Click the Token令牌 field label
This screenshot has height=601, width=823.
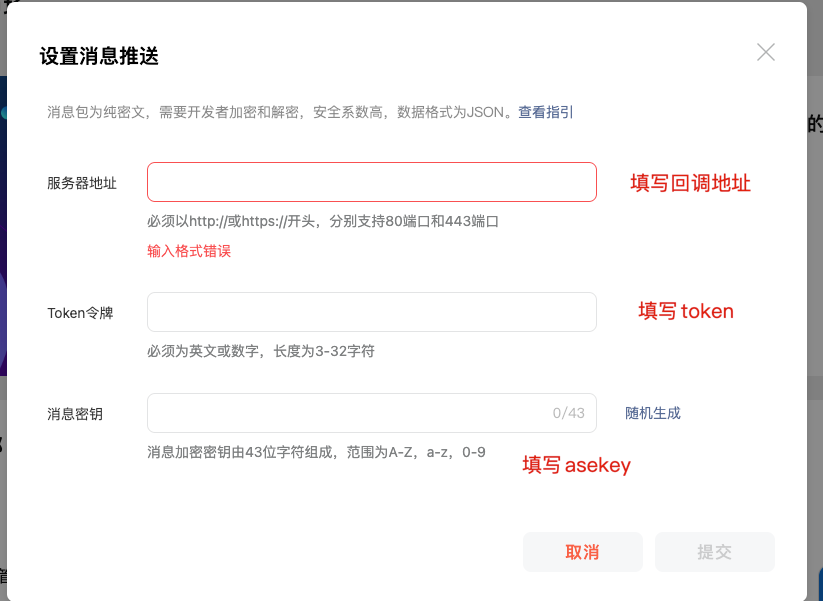coord(80,313)
